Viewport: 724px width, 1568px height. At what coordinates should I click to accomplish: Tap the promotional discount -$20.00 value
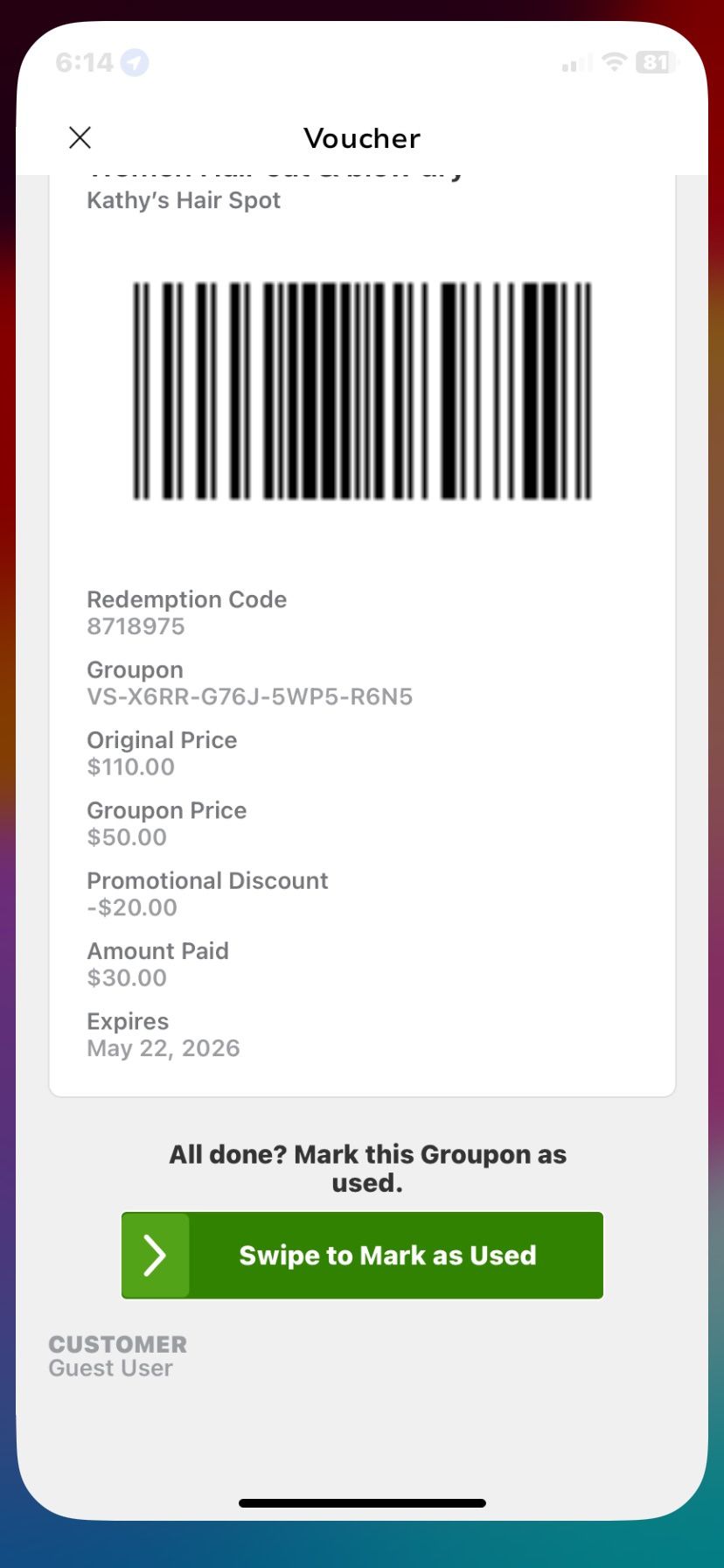coord(132,907)
